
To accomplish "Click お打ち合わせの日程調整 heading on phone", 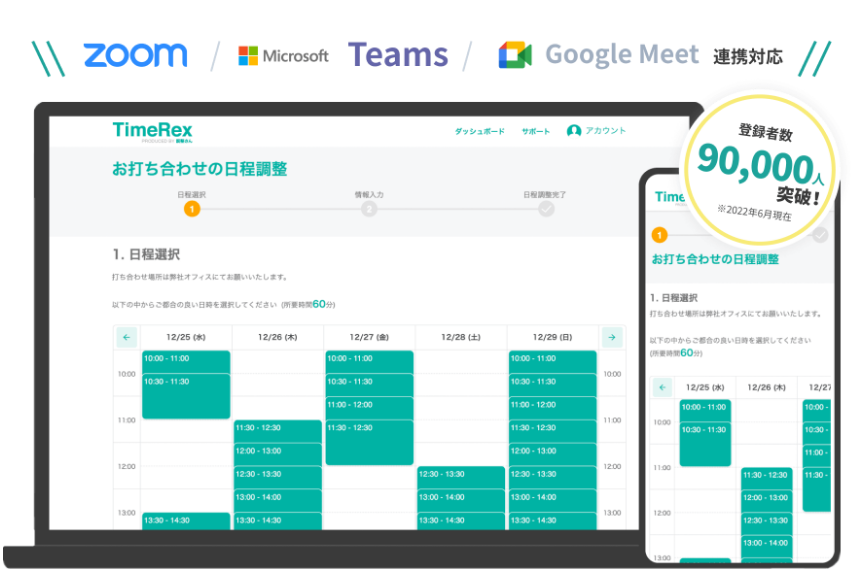I will point(715,259).
